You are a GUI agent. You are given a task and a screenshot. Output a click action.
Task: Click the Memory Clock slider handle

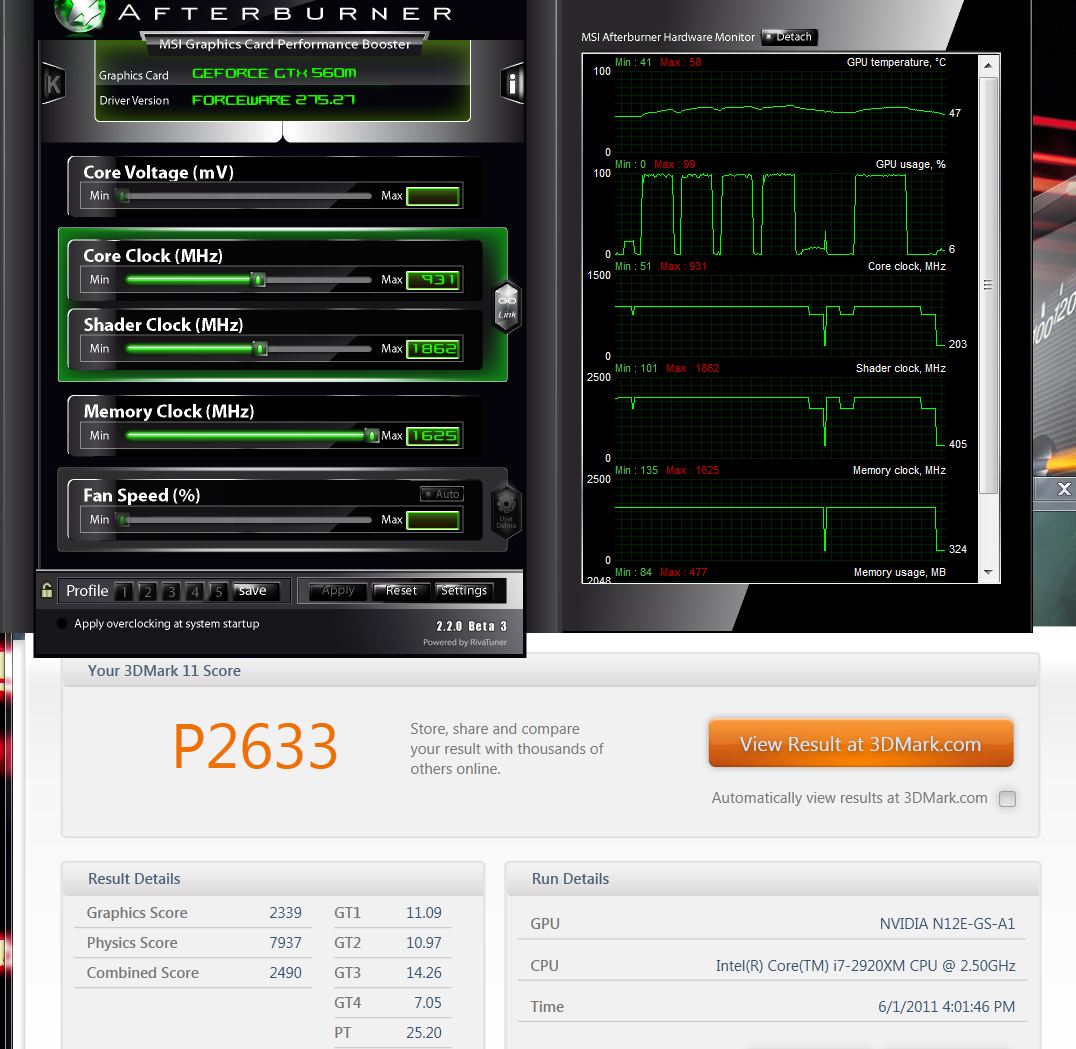[x=371, y=436]
